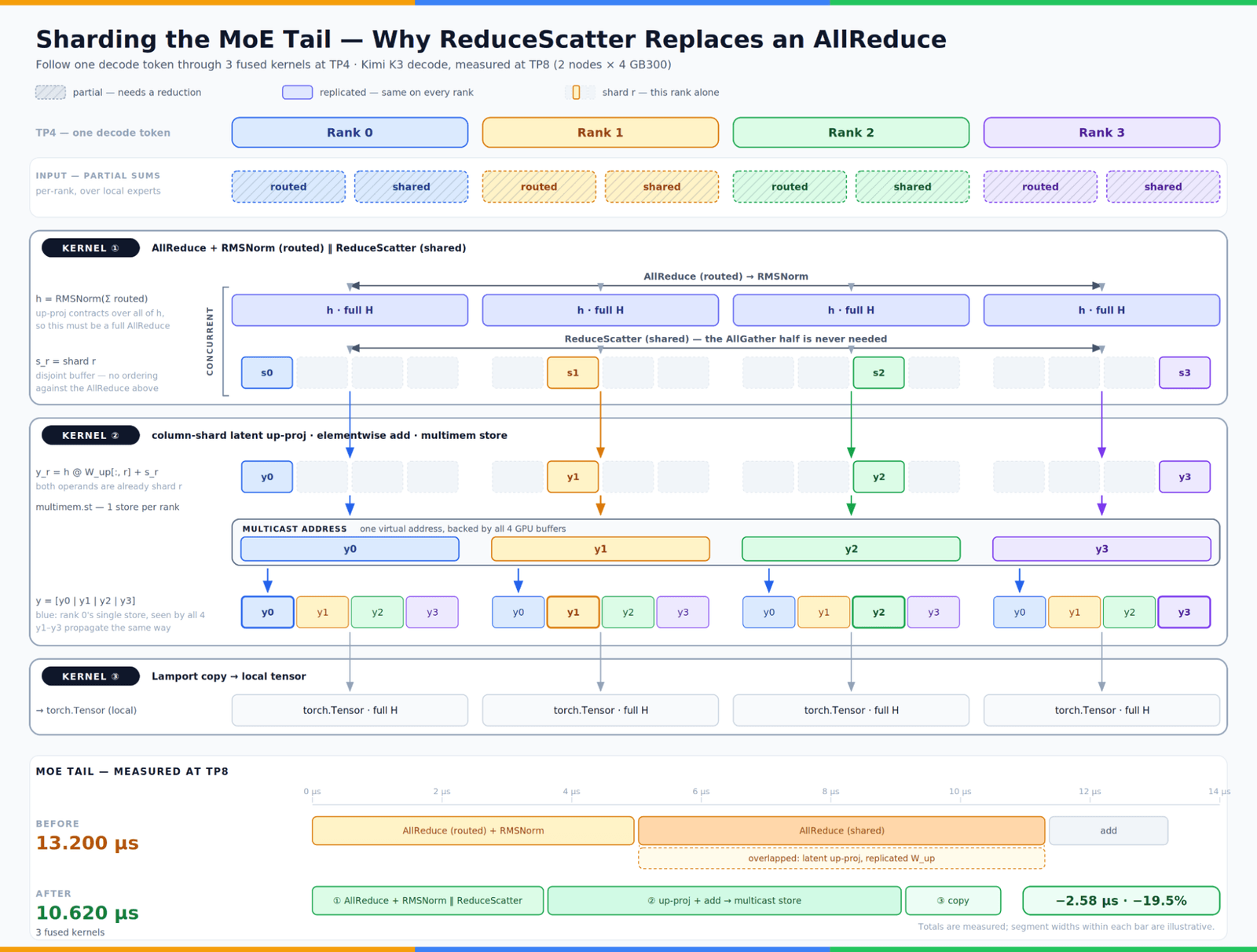Click the KERNEL ② badge
Viewport: 1257px width, 952px height.
point(90,435)
